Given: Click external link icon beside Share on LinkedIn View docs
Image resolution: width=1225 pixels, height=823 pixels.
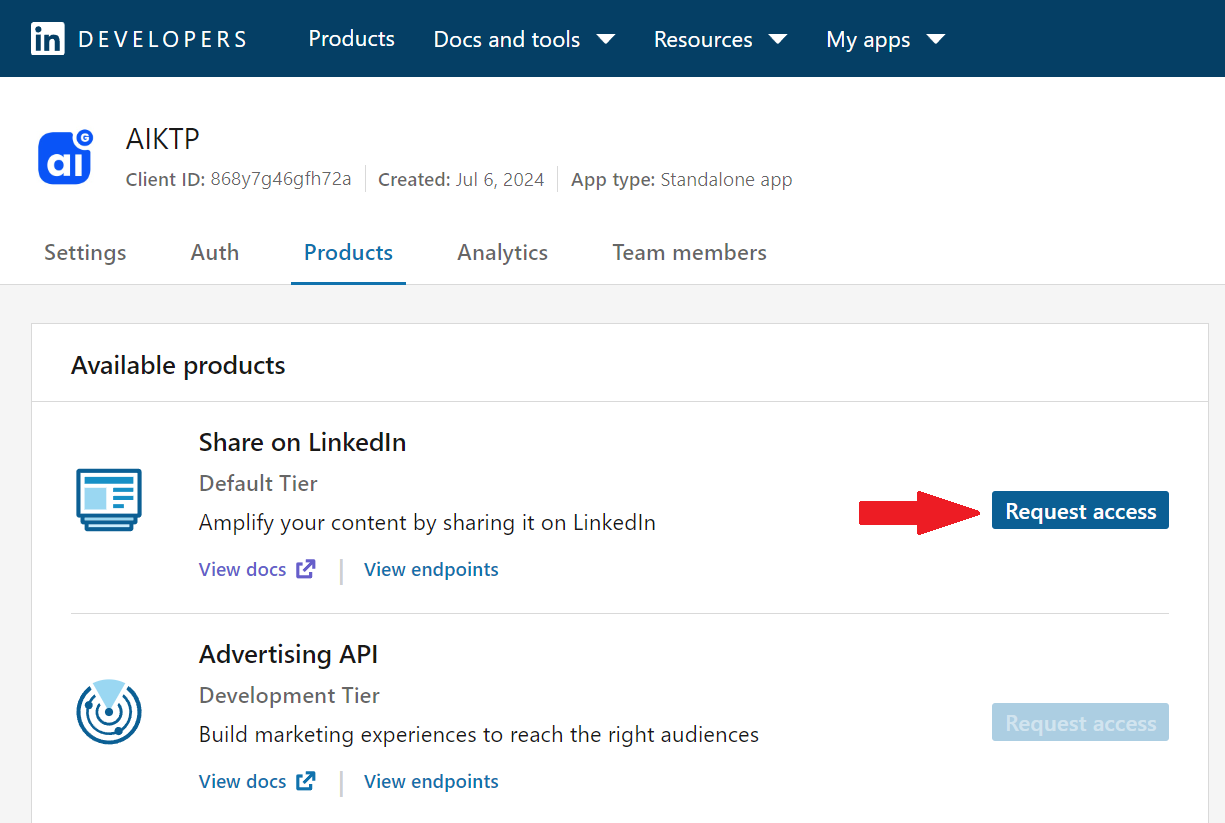Looking at the screenshot, I should click(306, 569).
